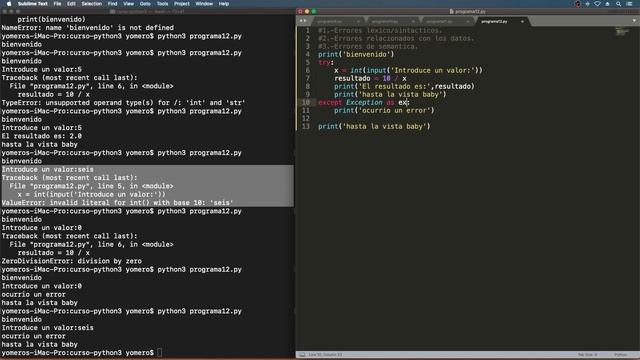The height and width of the screenshot is (360, 640).
Task: Click line number 5 in gutter
Action: pos(308,62)
